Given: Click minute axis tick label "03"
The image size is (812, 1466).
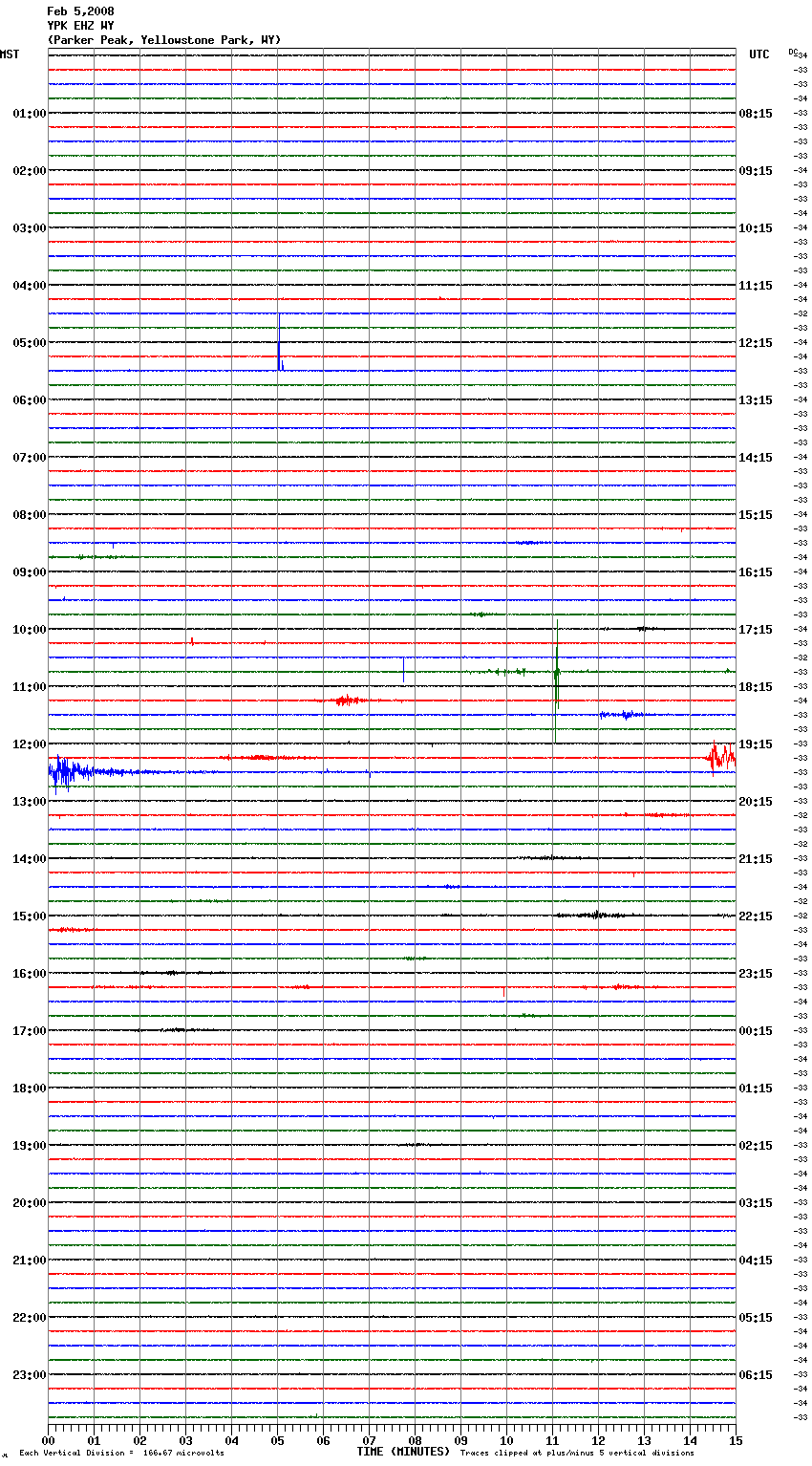Looking at the screenshot, I should coord(185,1440).
